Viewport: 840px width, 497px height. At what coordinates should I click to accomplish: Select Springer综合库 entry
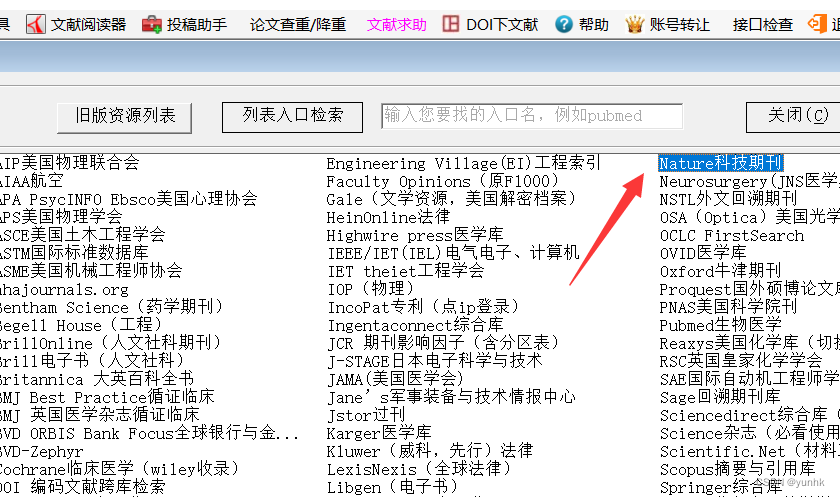[721, 487]
